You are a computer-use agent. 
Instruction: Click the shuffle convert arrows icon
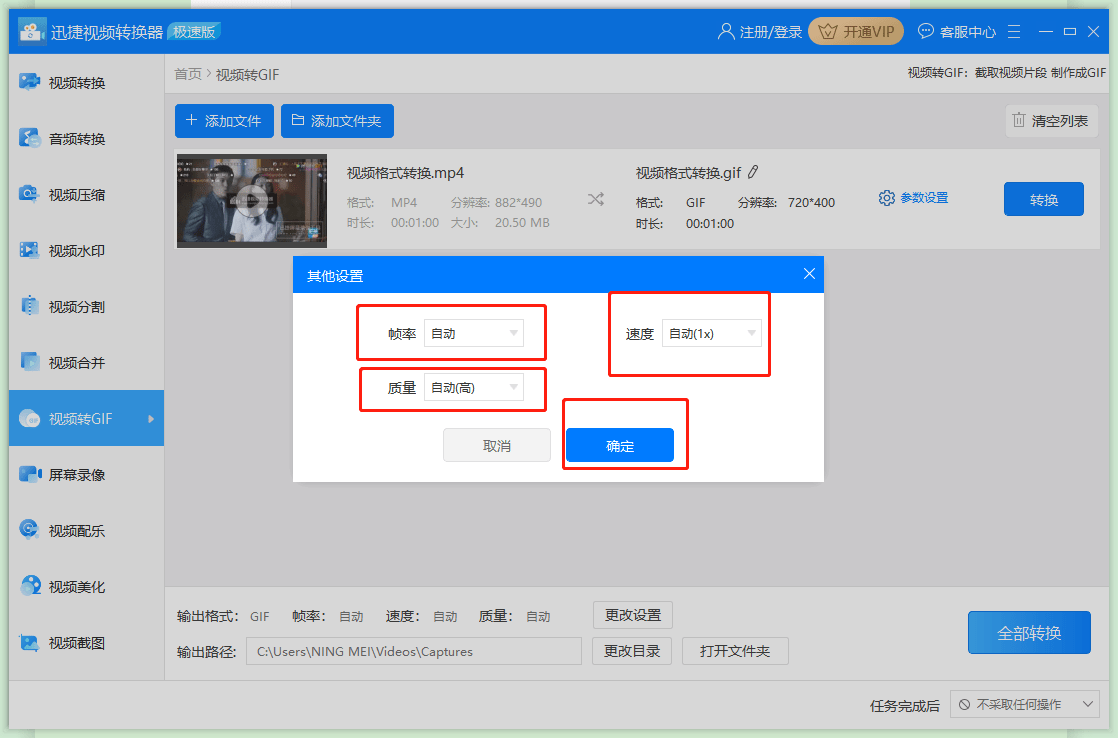(596, 199)
